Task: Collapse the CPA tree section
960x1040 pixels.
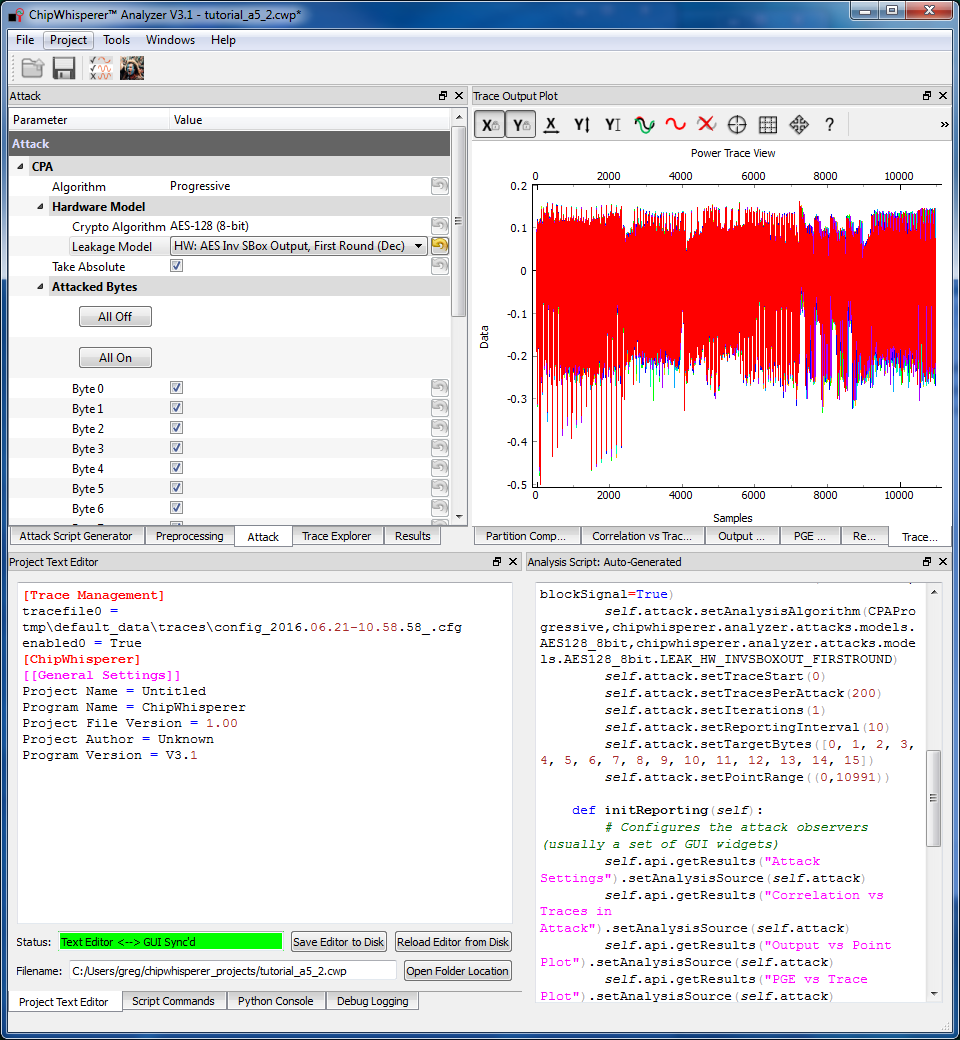Action: coord(21,167)
